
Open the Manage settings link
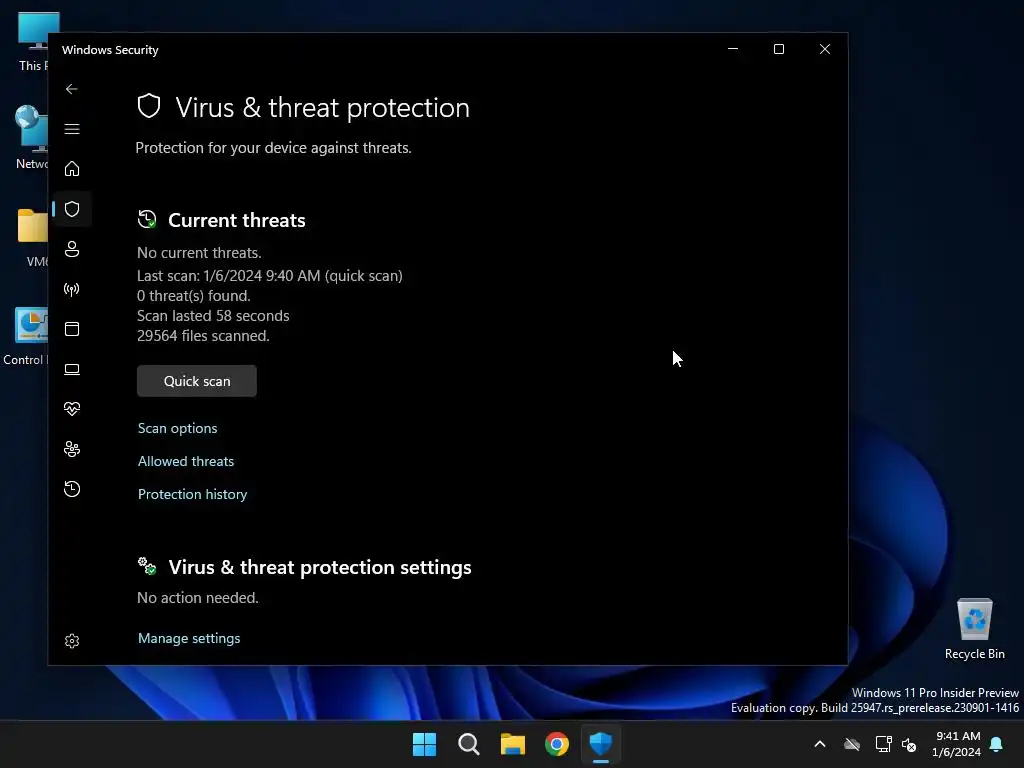(x=189, y=638)
